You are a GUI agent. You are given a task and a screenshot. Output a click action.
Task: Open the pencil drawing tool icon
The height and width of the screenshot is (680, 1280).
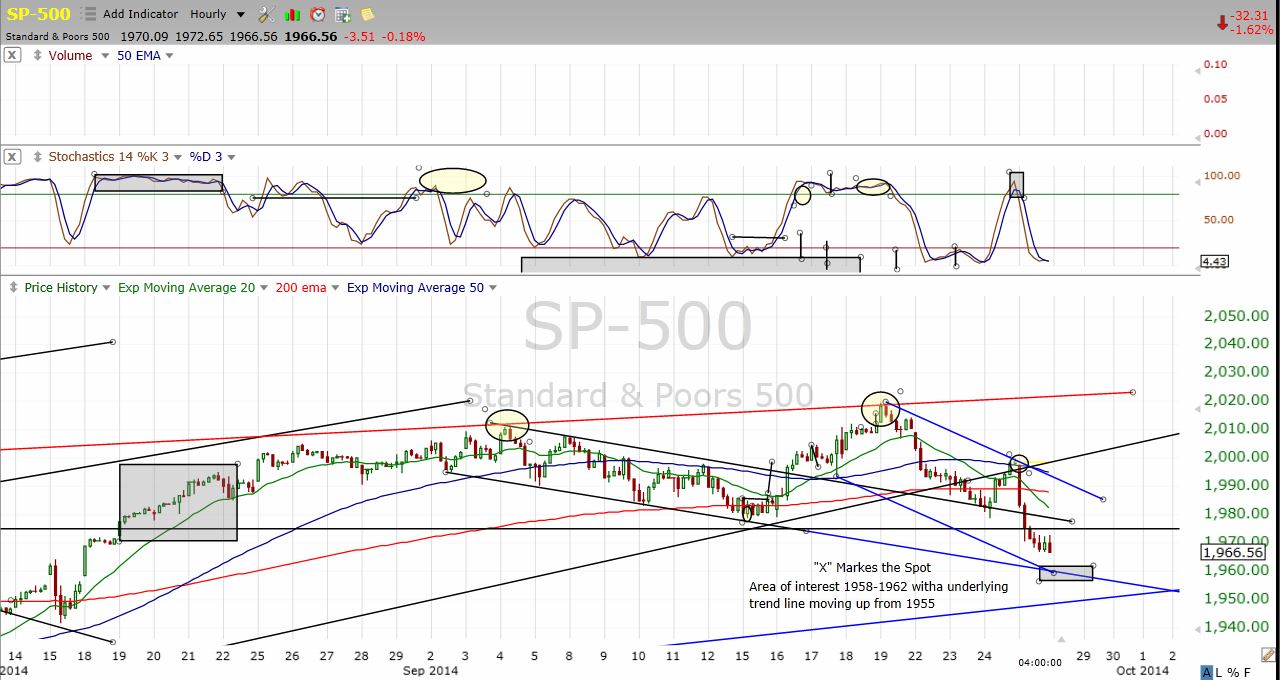pyautogui.click(x=1268, y=655)
